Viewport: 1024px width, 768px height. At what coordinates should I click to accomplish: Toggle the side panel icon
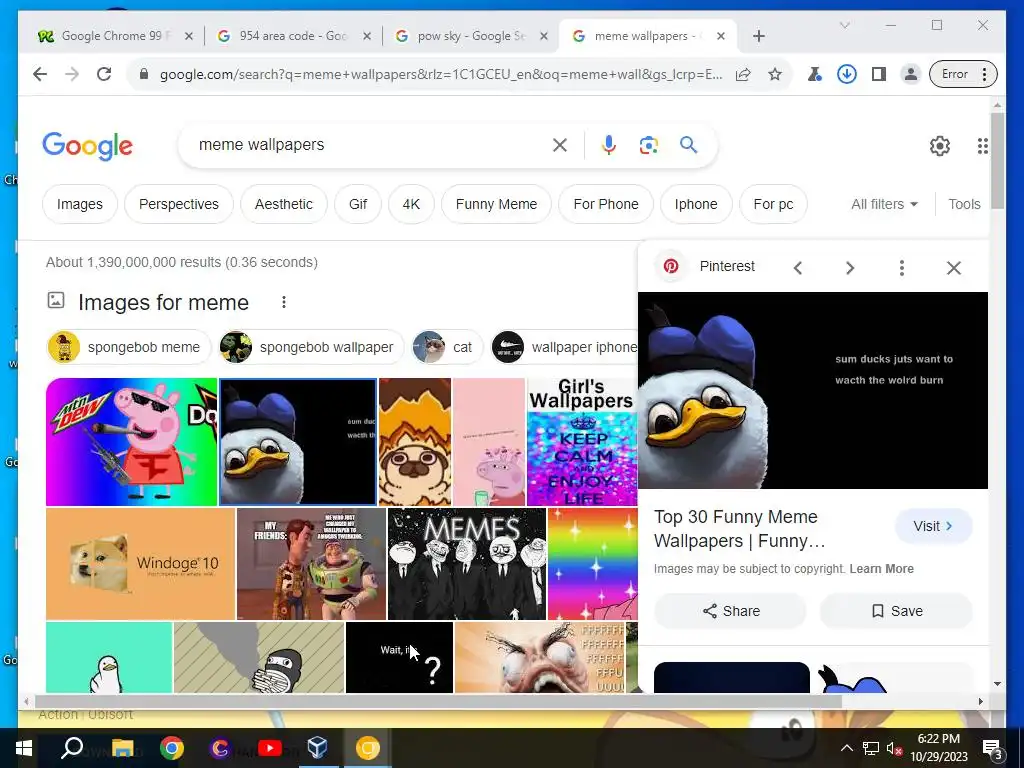(x=878, y=74)
